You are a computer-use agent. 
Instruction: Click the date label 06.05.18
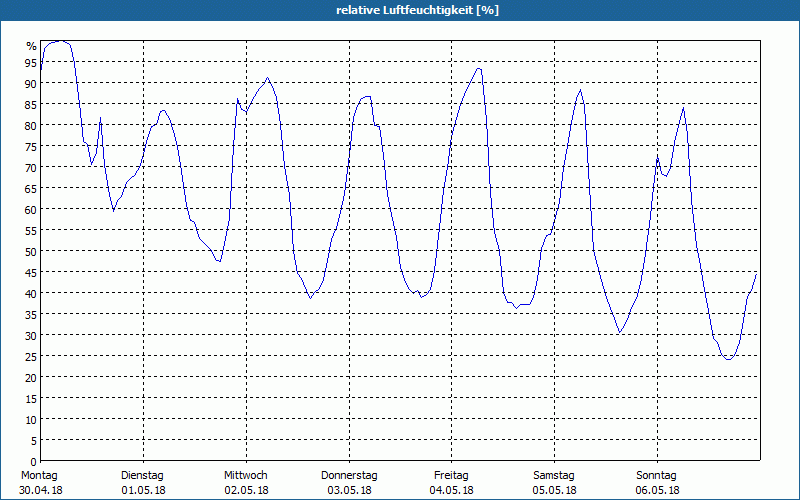pyautogui.click(x=657, y=490)
